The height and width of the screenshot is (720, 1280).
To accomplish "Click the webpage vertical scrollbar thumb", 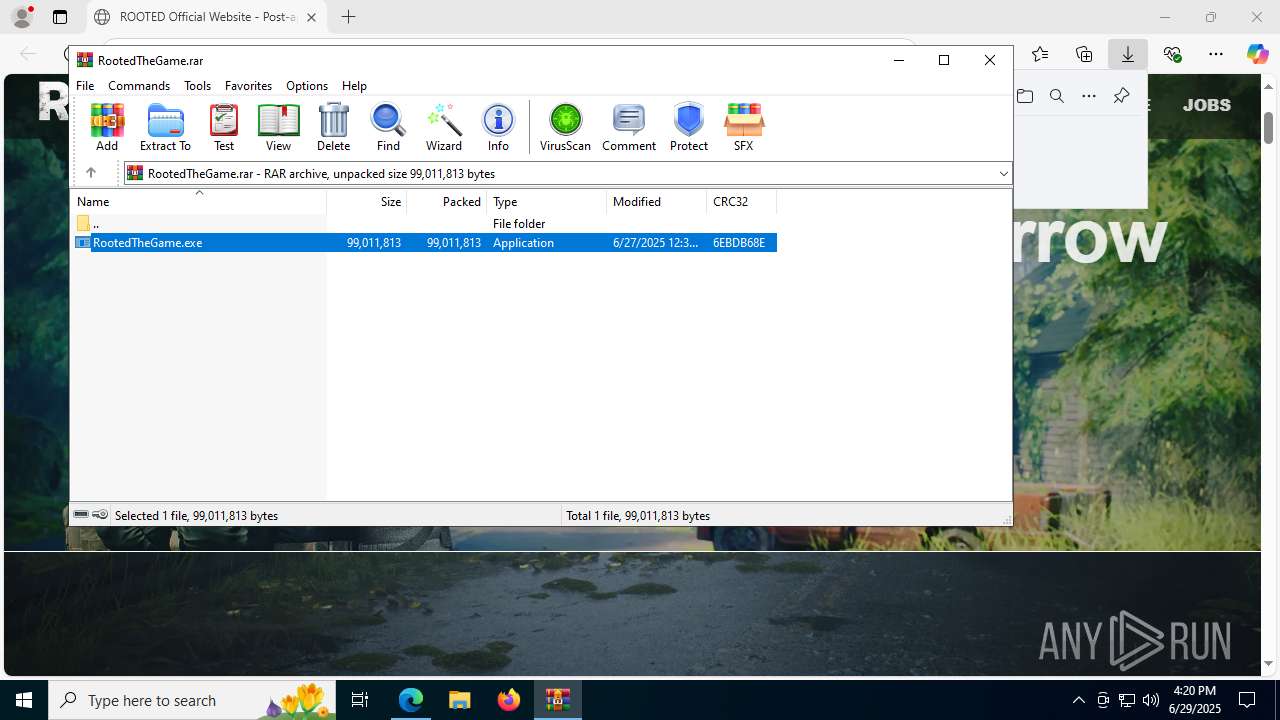I will coord(1268,127).
